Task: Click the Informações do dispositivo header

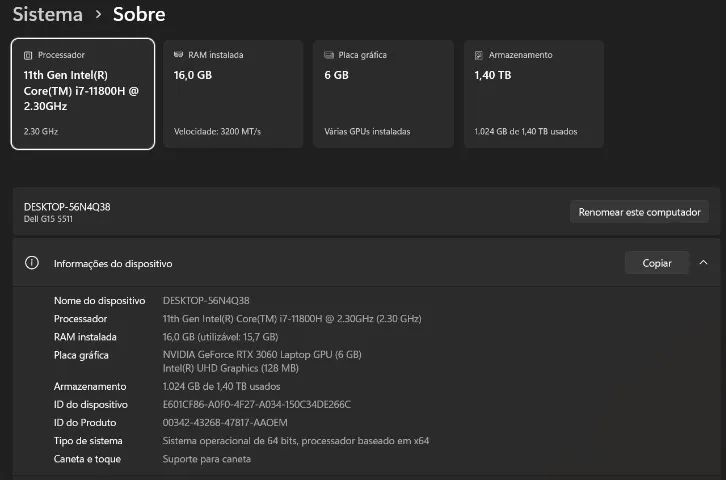Action: pos(366,263)
